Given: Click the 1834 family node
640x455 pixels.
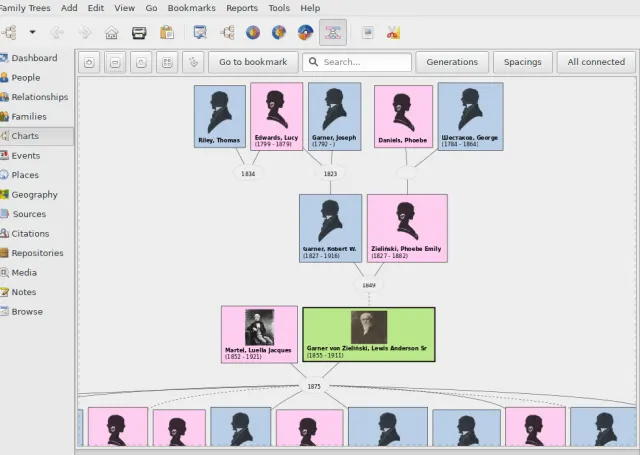Looking at the screenshot, I should tap(248, 173).
